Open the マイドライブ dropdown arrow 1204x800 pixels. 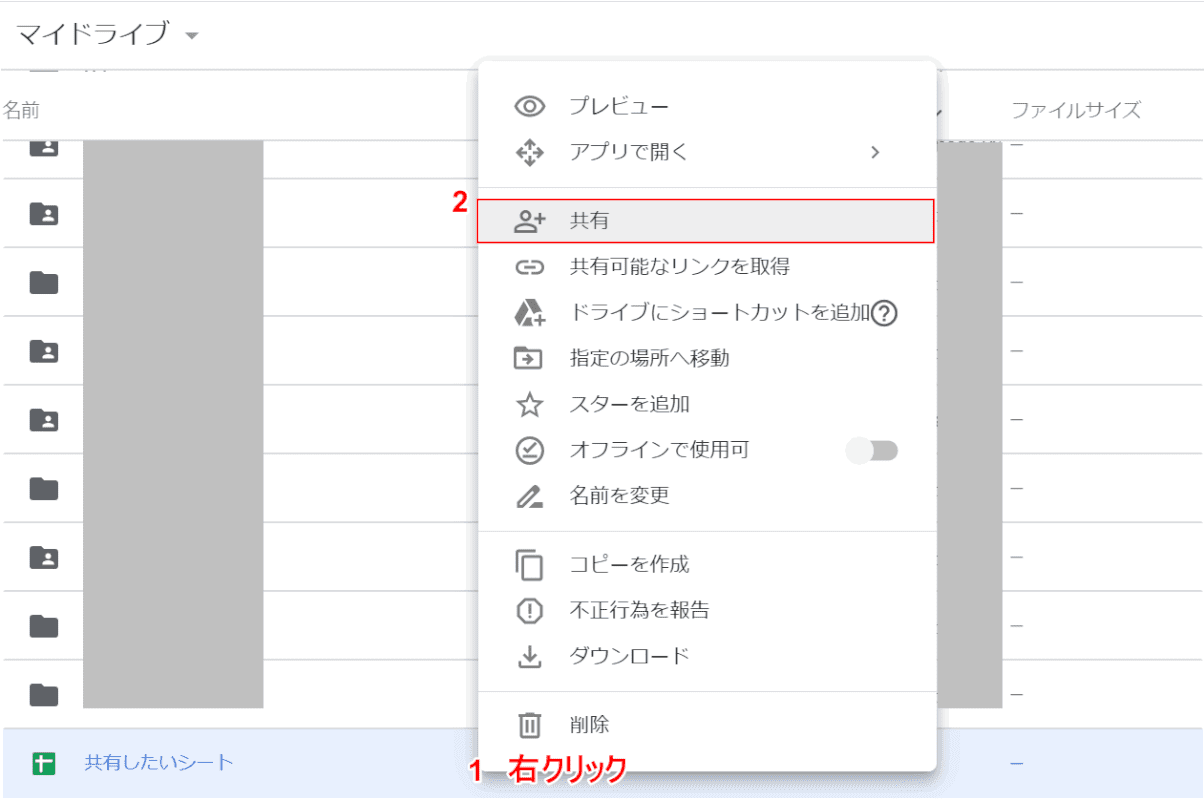(191, 36)
